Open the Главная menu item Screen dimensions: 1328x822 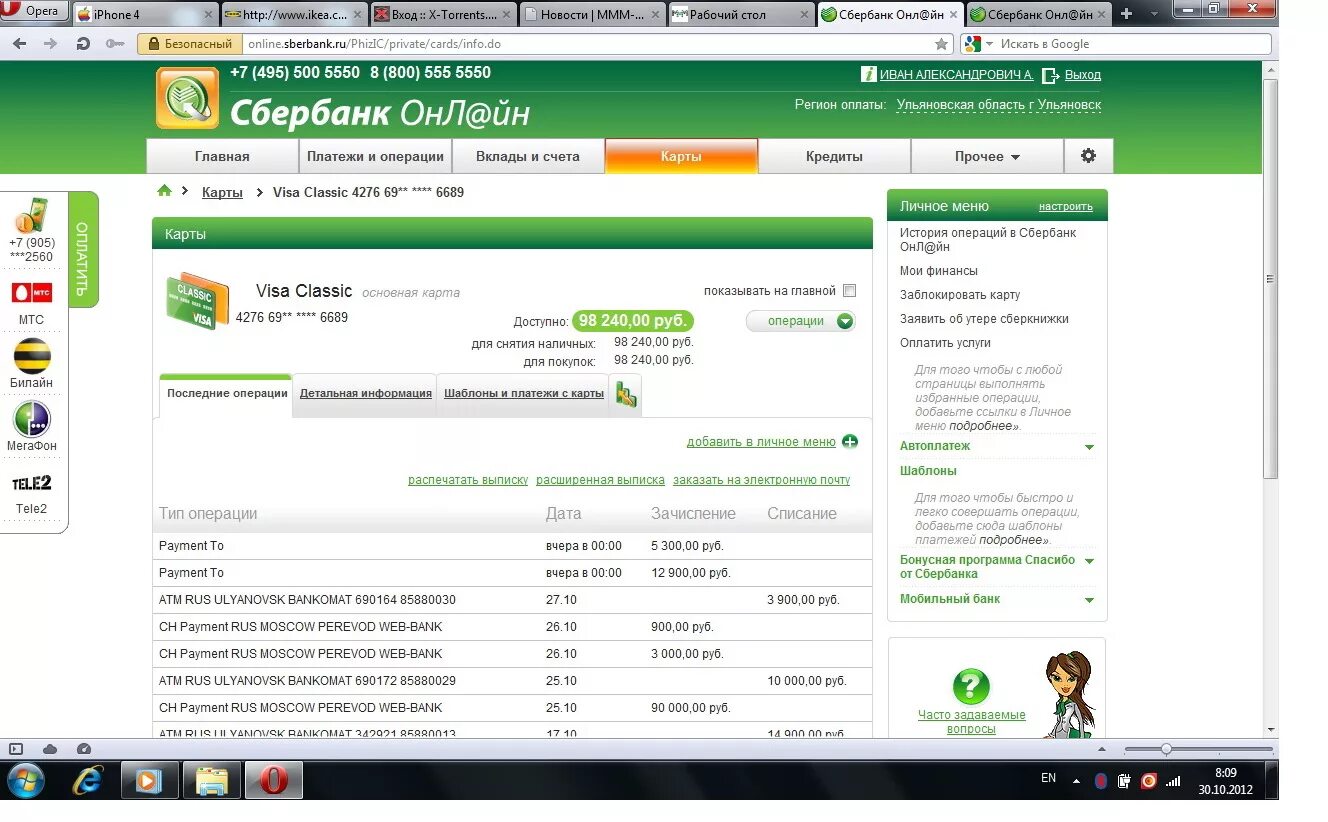click(222, 156)
